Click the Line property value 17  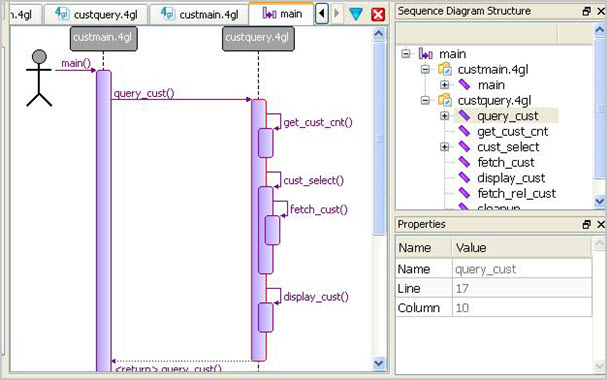click(x=522, y=288)
